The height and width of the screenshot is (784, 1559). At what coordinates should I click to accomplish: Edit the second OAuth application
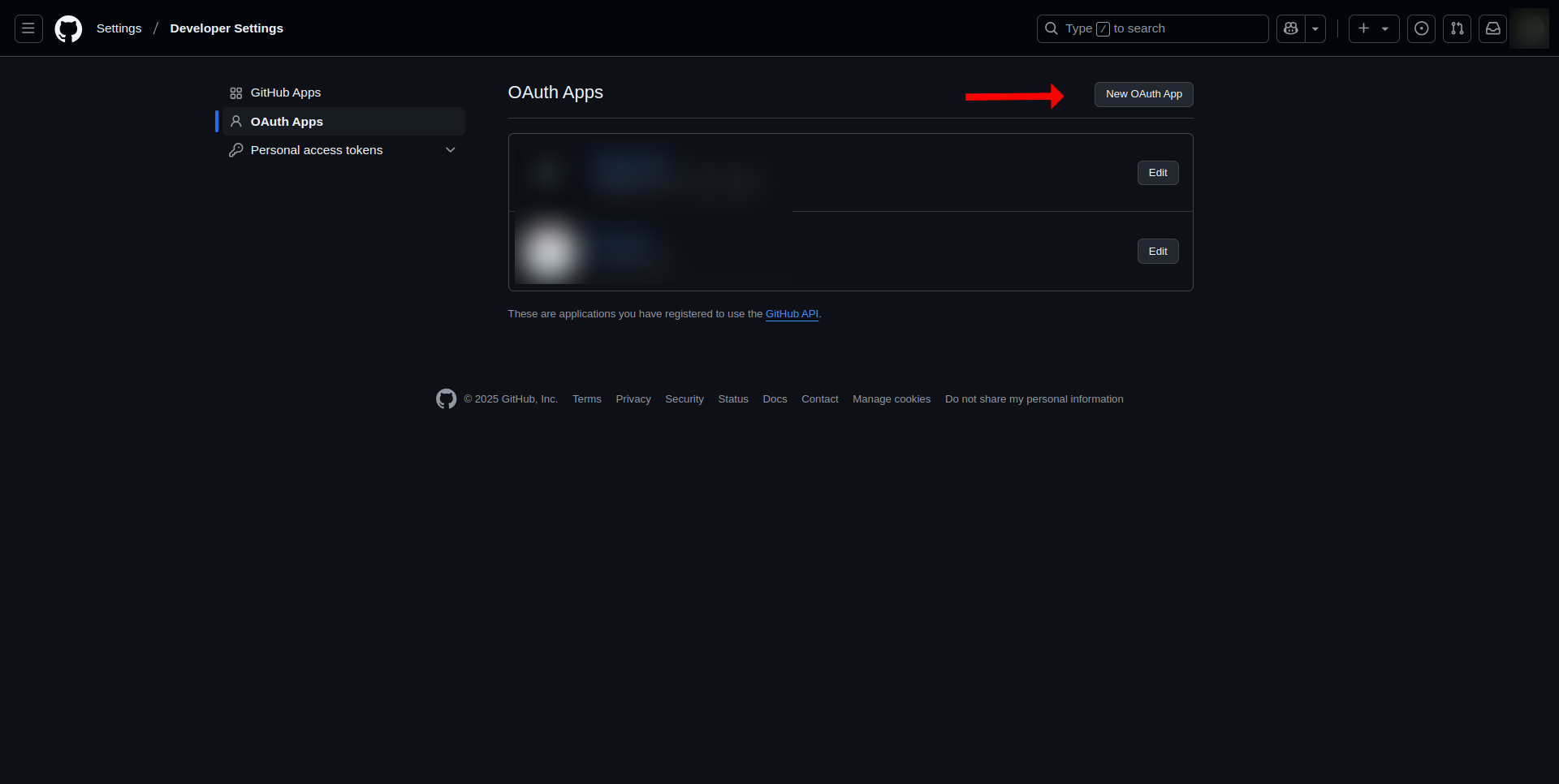tap(1158, 252)
